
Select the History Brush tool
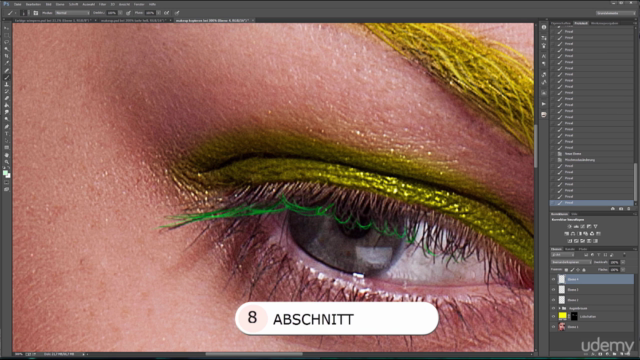point(7,91)
